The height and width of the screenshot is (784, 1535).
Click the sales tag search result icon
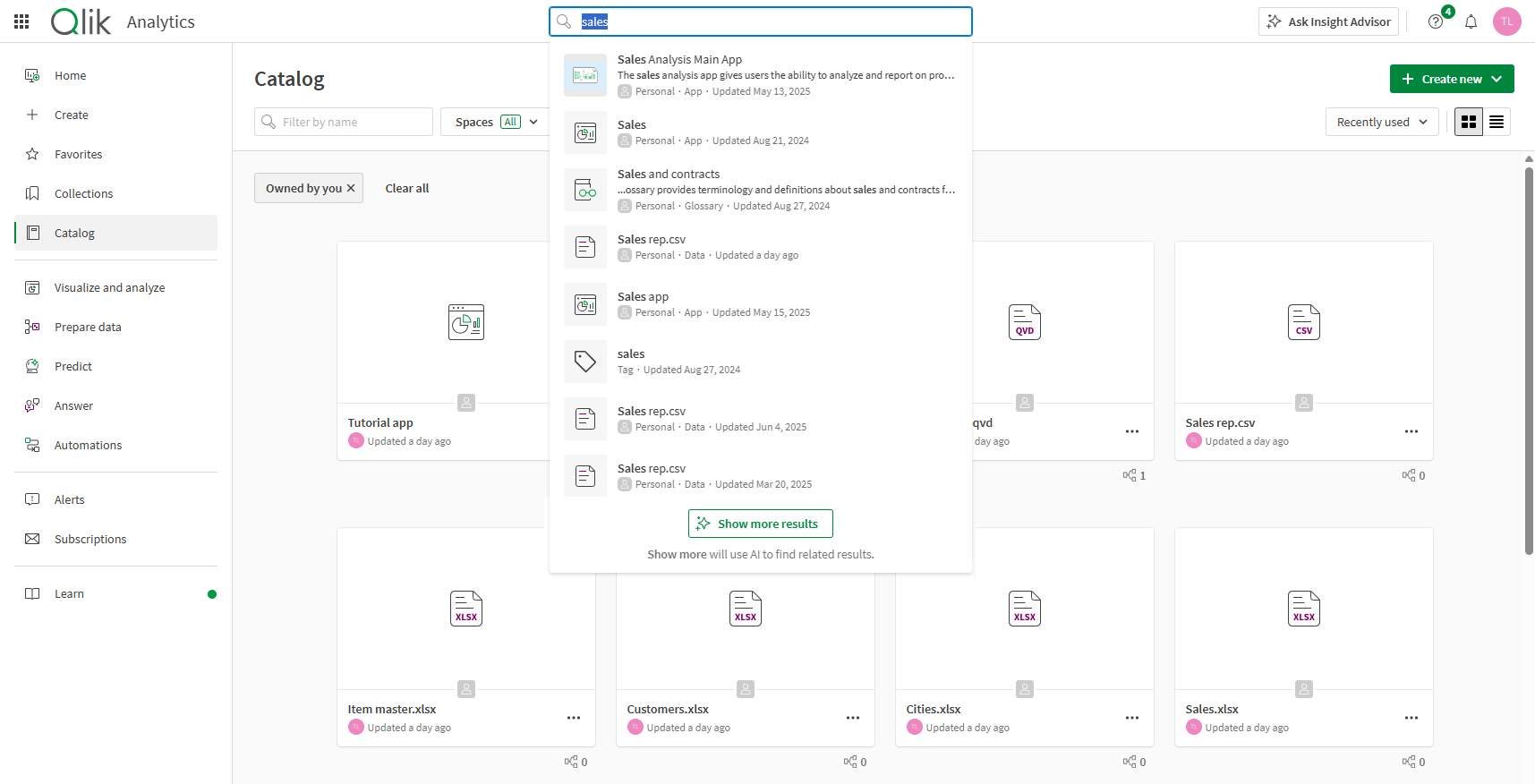tap(585, 362)
